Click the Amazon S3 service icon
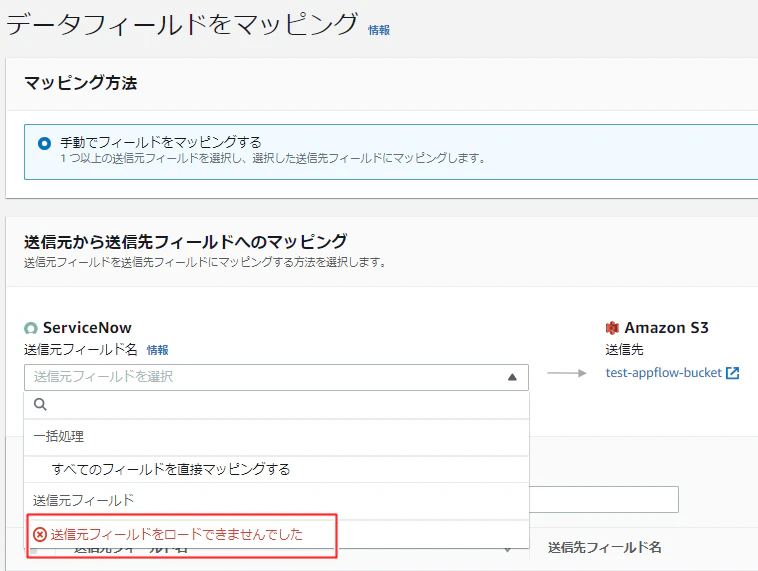 click(x=612, y=328)
